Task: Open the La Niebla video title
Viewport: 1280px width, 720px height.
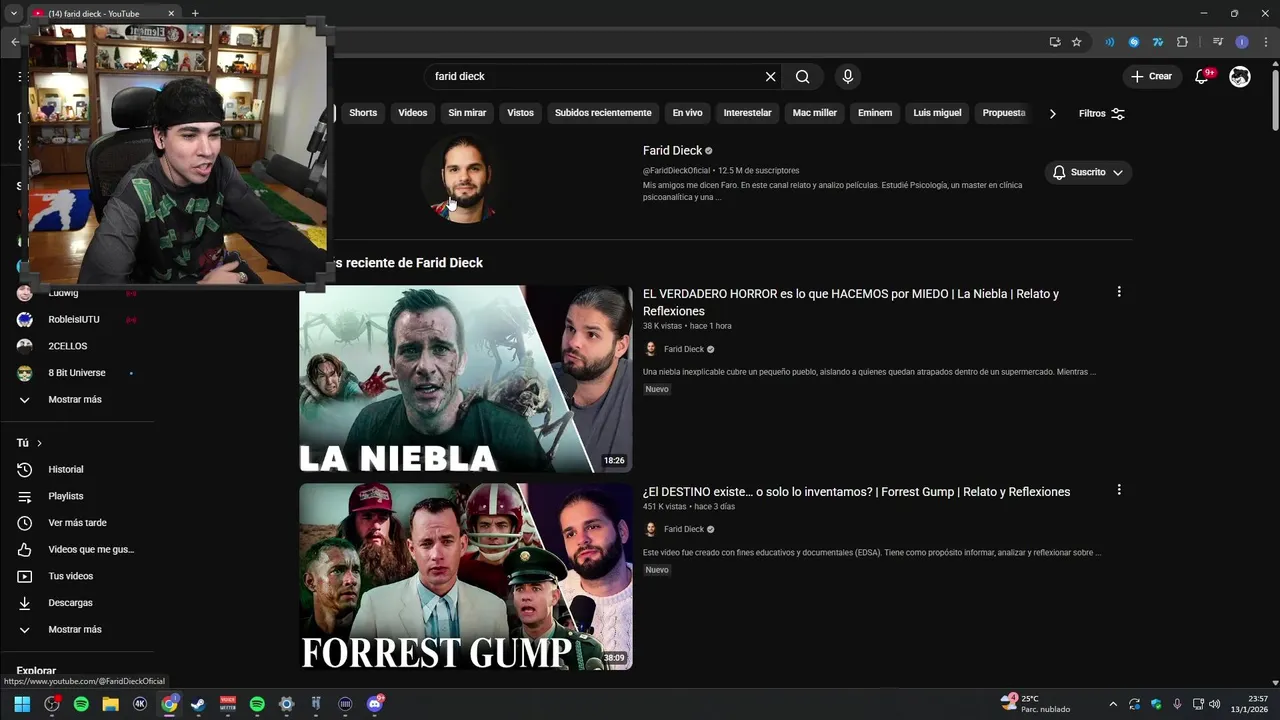Action: [851, 302]
